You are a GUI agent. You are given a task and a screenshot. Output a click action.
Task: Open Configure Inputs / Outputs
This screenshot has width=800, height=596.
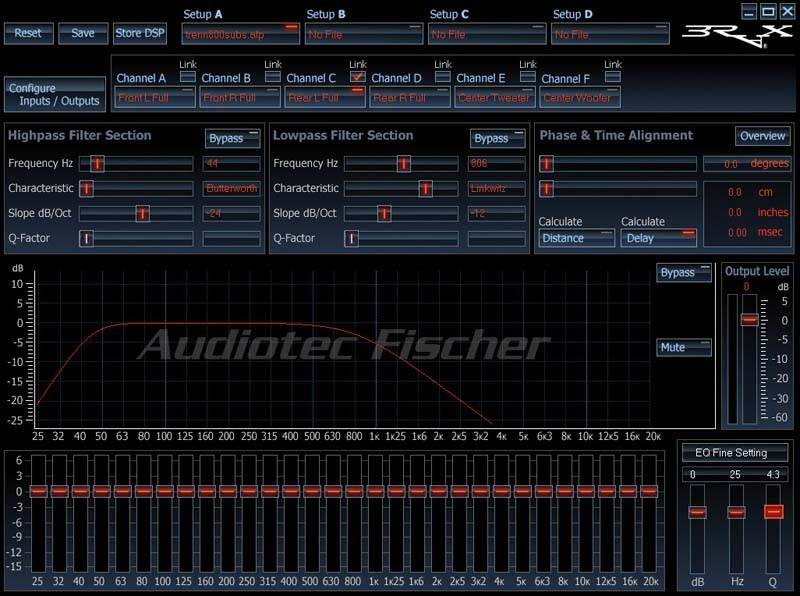54,95
